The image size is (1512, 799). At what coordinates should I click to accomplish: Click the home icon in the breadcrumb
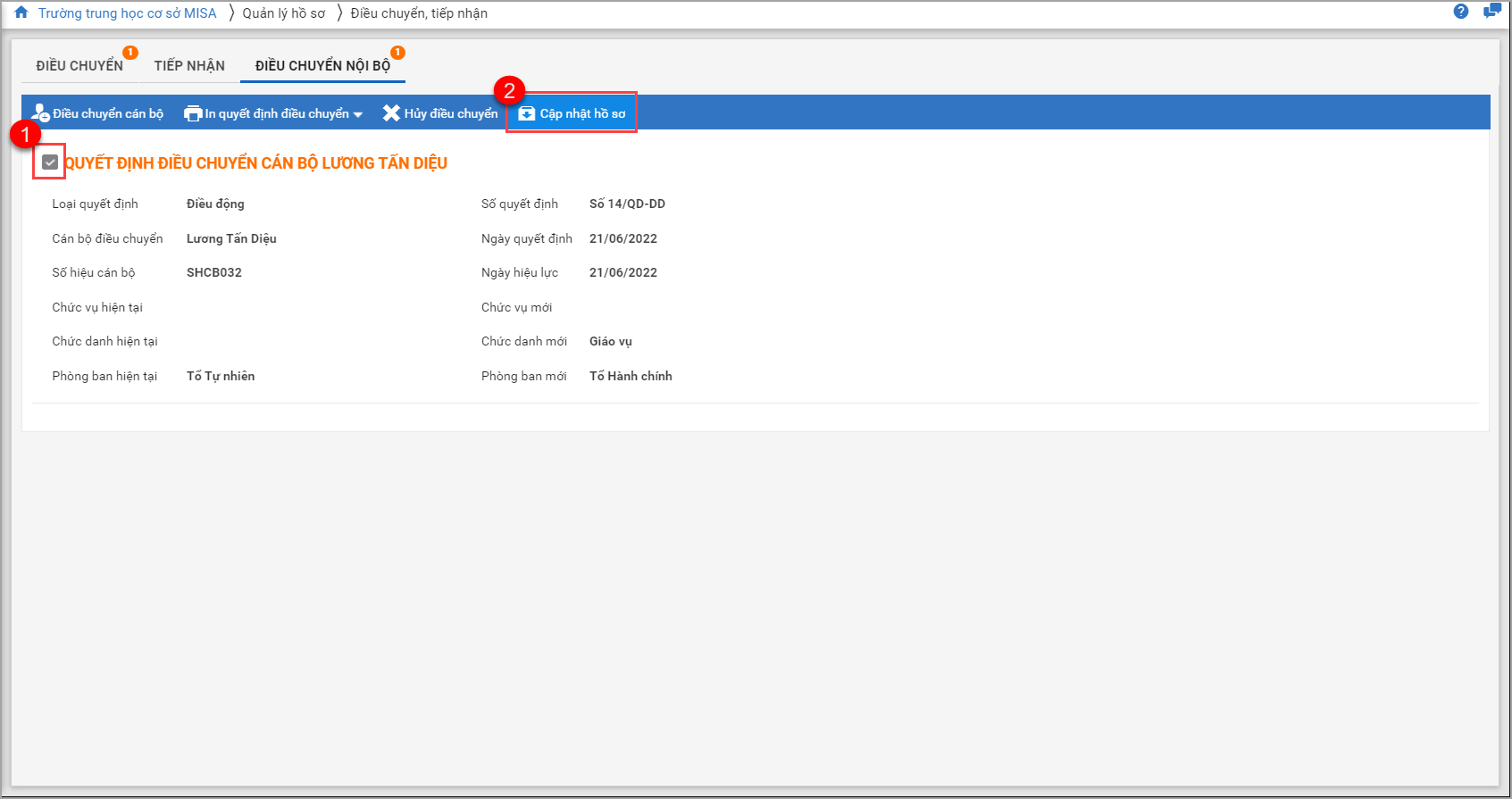21,12
